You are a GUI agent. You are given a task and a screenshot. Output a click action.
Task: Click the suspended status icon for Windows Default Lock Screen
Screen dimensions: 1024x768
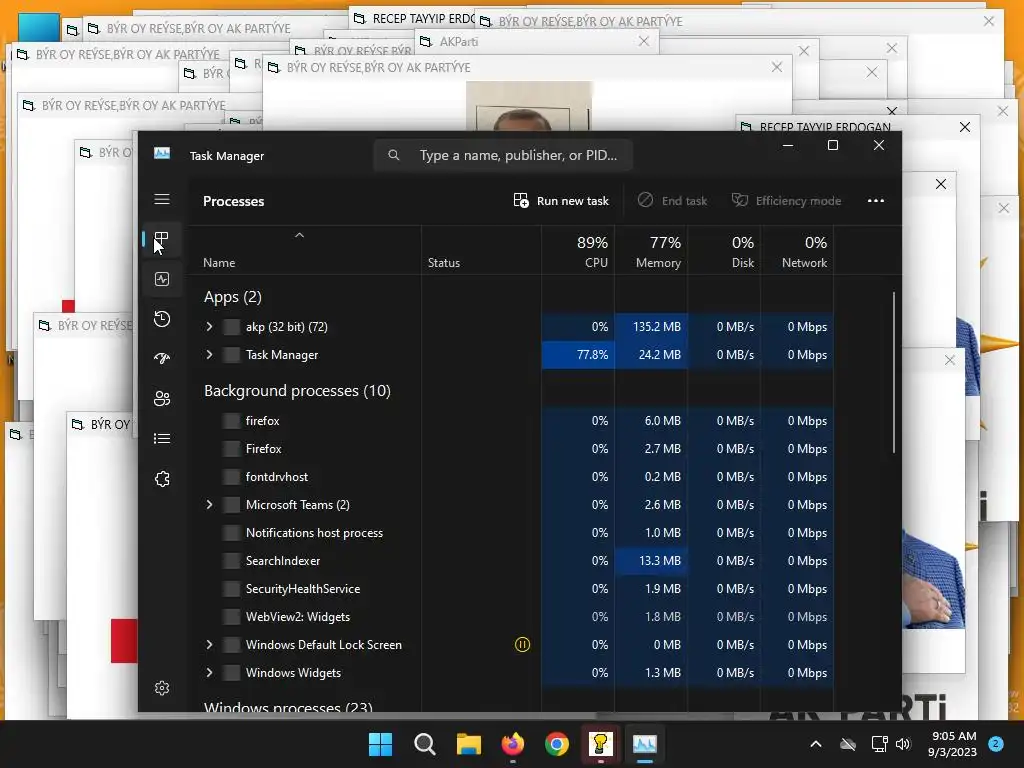click(x=522, y=645)
